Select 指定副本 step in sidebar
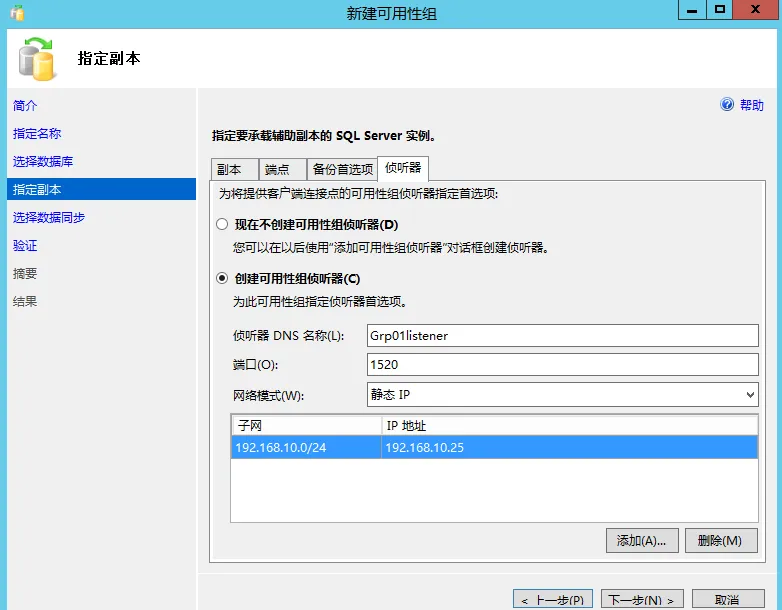This screenshot has height=610, width=782. [101, 189]
